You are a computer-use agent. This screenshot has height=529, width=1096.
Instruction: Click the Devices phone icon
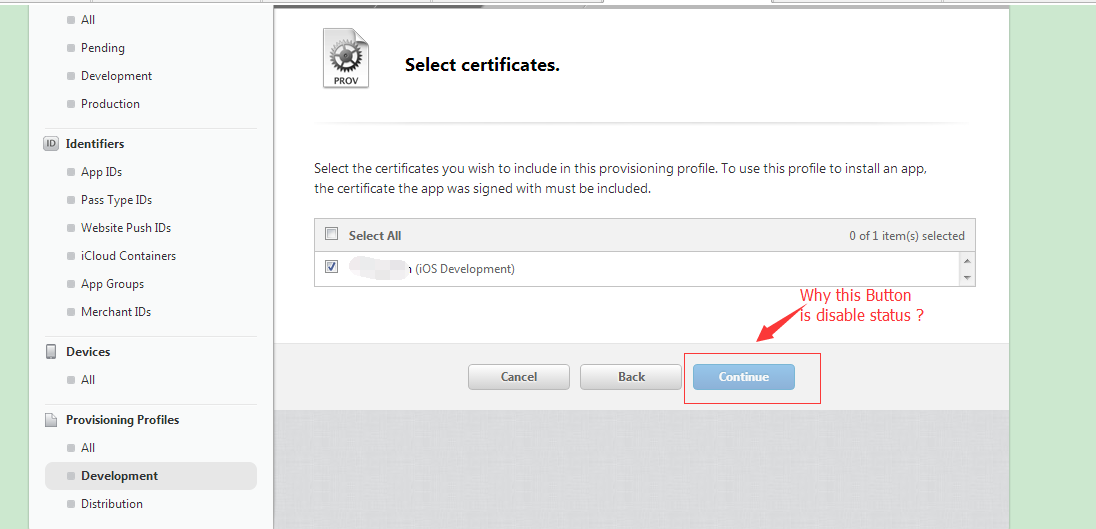pos(51,352)
